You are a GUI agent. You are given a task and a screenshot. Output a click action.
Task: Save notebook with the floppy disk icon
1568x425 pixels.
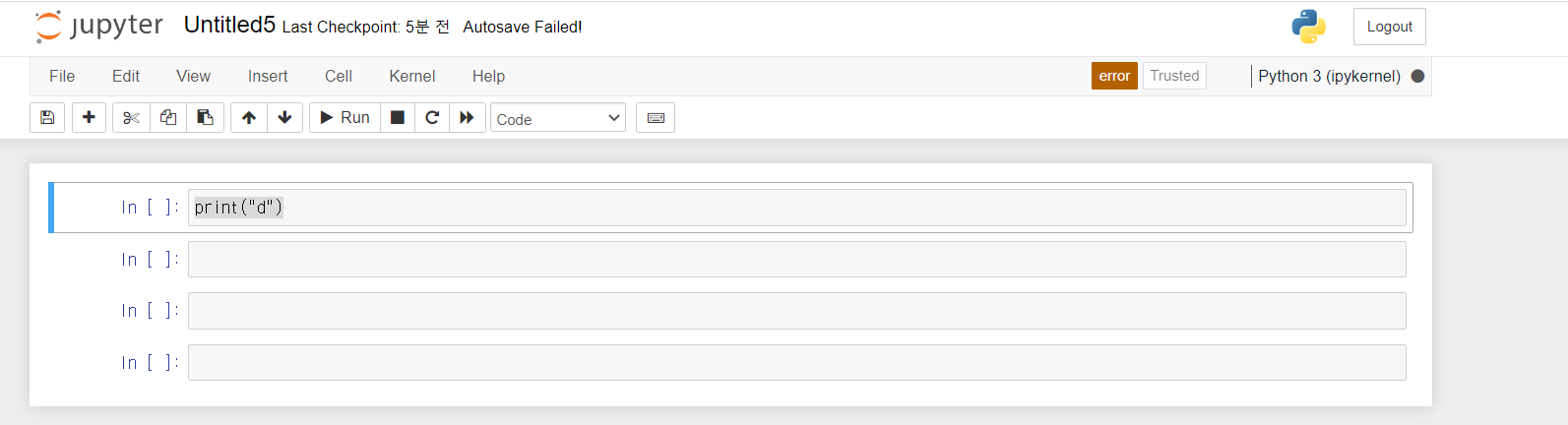[x=47, y=118]
